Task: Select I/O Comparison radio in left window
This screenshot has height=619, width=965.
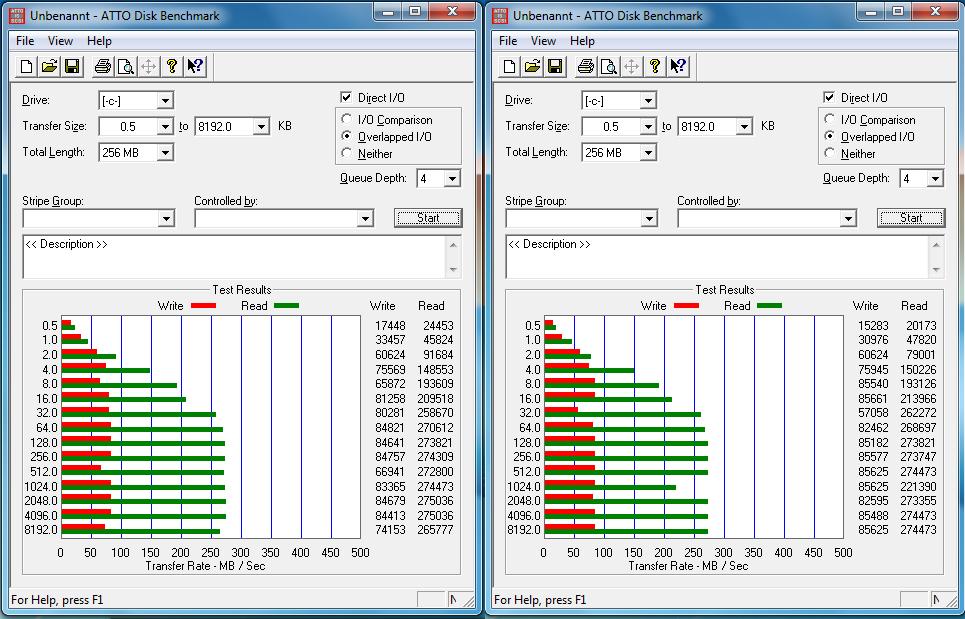Action: [347, 120]
